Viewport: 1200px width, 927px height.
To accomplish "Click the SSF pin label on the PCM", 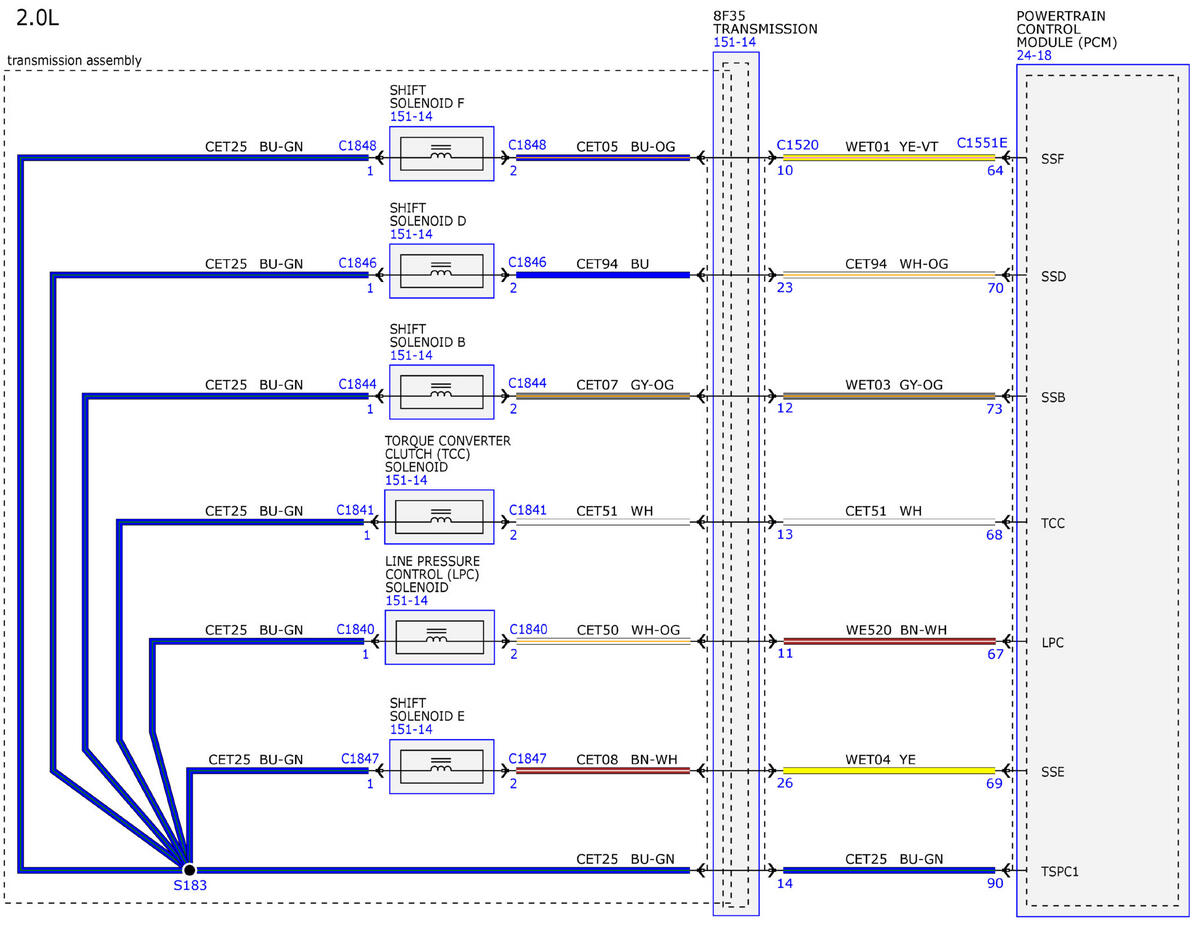I will [1053, 159].
